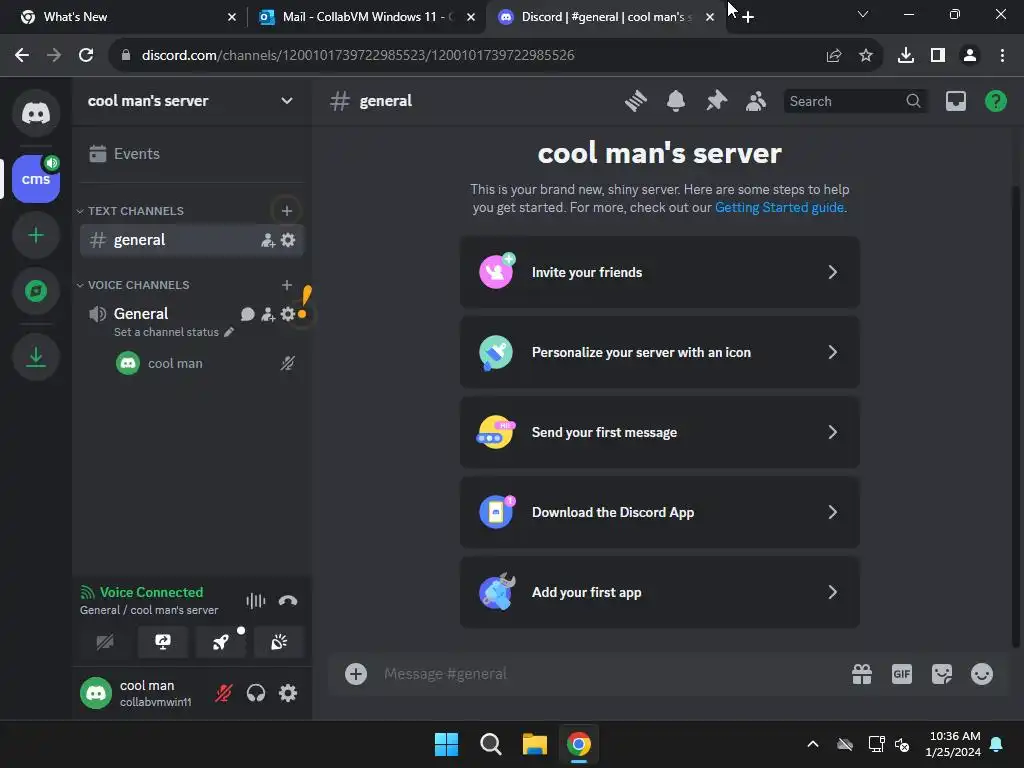Create invite for General voice channel

pos(268,314)
